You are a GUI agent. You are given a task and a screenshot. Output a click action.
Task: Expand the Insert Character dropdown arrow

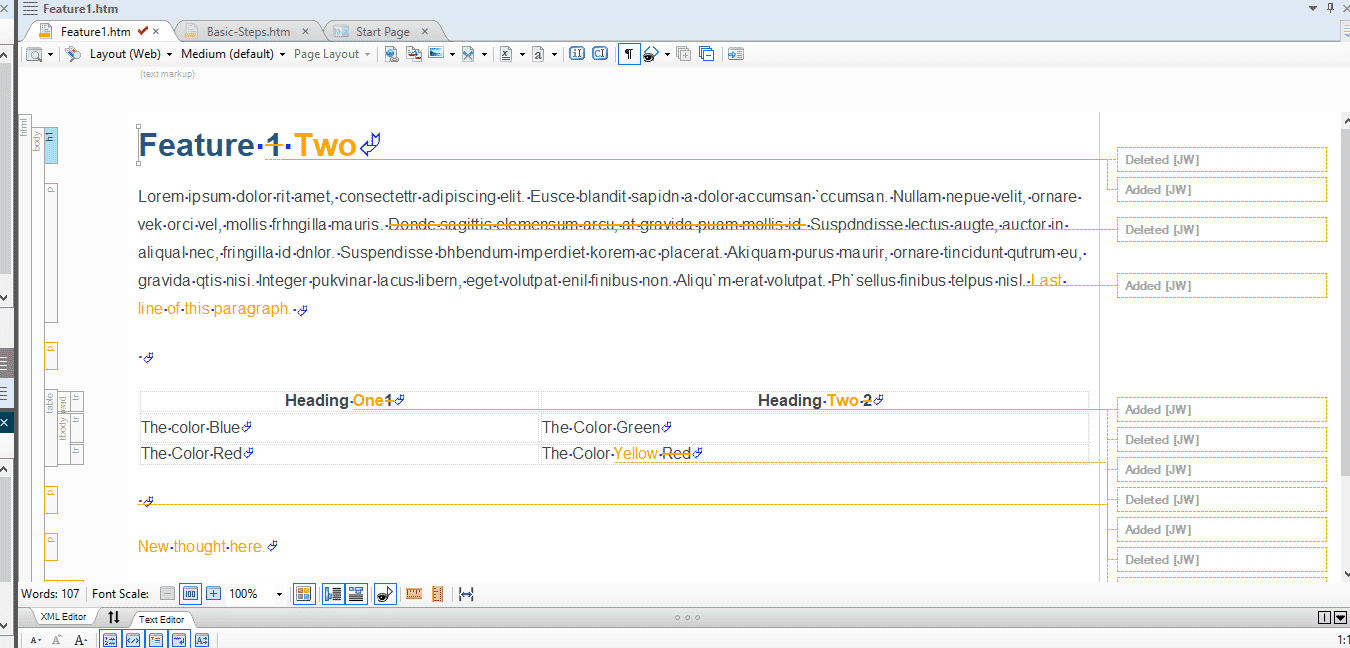(x=554, y=54)
